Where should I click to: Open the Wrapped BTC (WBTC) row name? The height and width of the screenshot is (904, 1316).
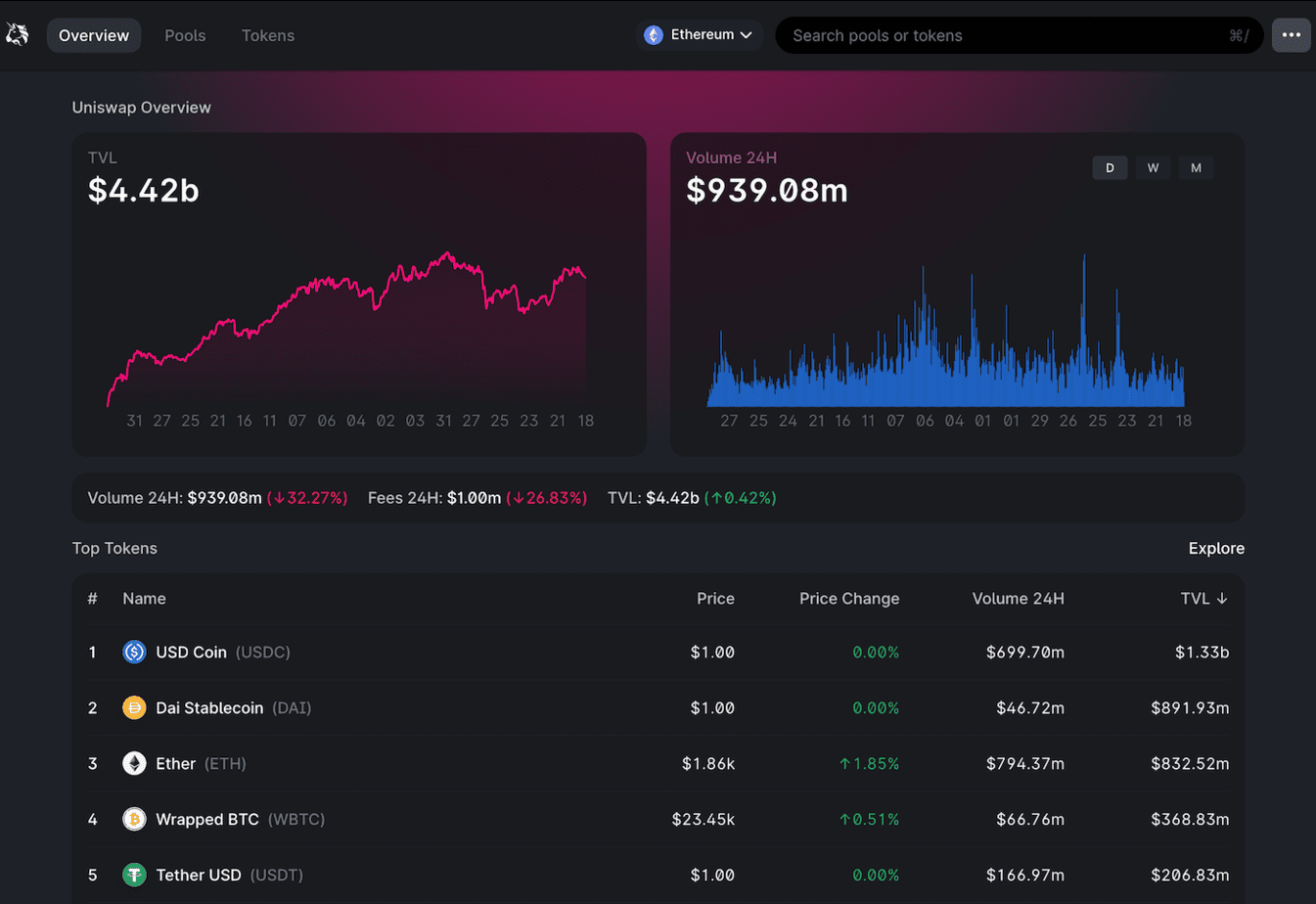pyautogui.click(x=241, y=819)
